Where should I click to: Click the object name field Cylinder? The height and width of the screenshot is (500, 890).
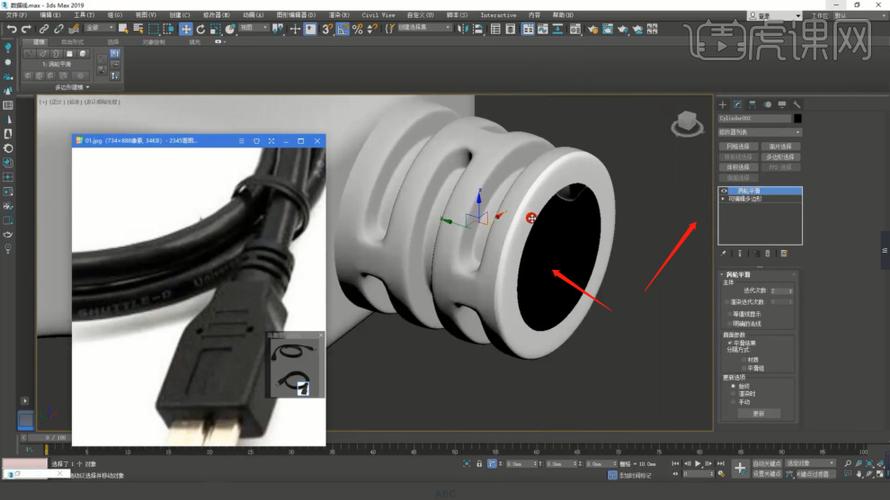(x=754, y=118)
